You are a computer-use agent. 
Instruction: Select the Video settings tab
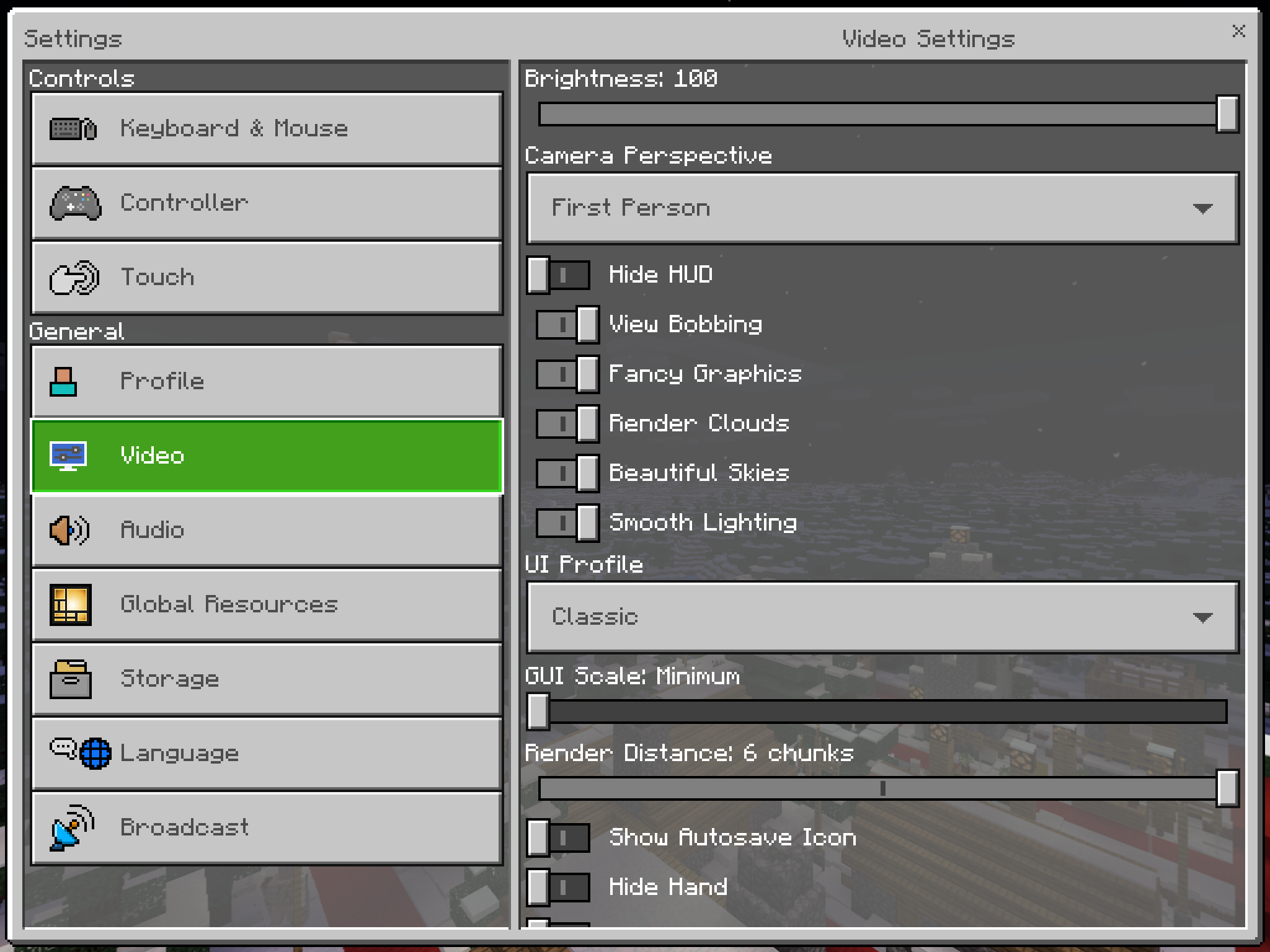pyautogui.click(x=267, y=456)
